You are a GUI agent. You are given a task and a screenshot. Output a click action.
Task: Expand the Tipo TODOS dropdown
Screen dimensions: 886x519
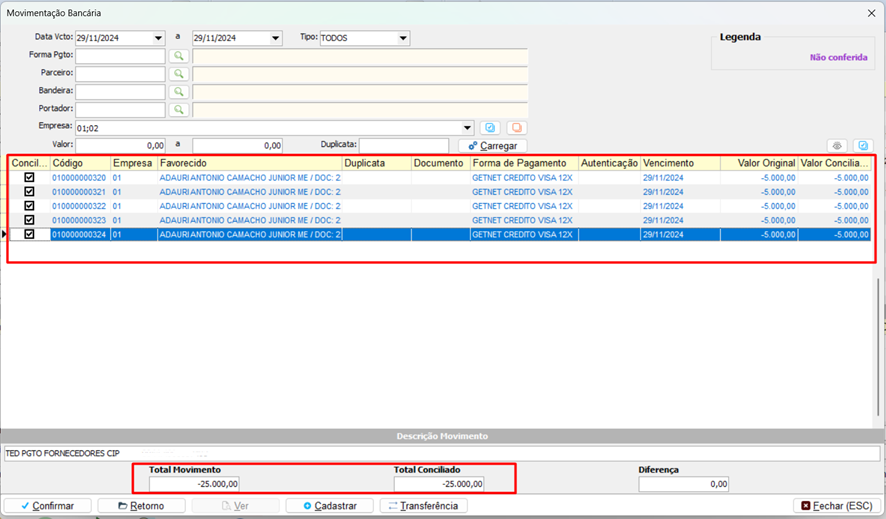point(403,39)
